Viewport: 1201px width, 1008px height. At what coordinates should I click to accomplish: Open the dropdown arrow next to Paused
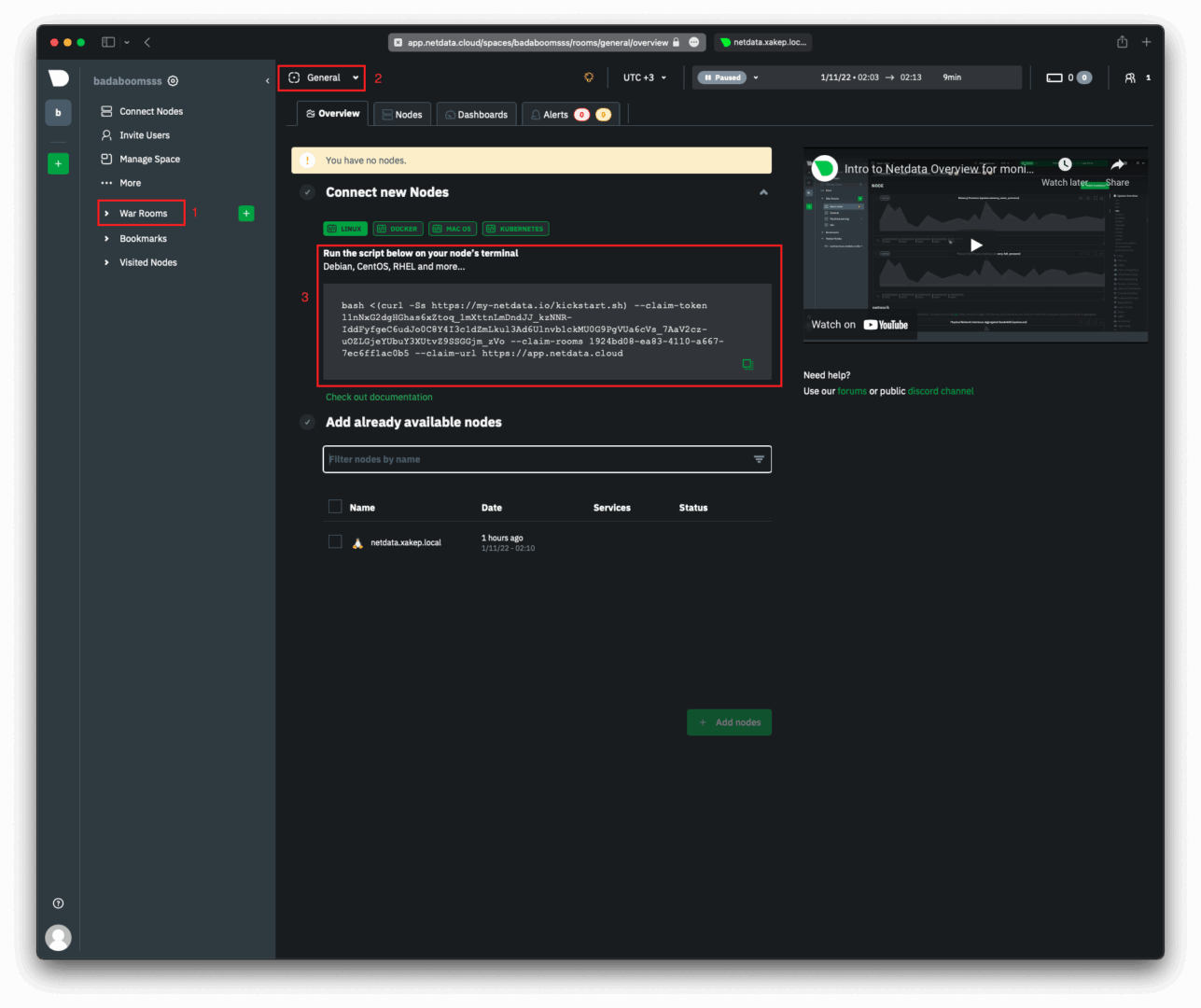click(756, 77)
